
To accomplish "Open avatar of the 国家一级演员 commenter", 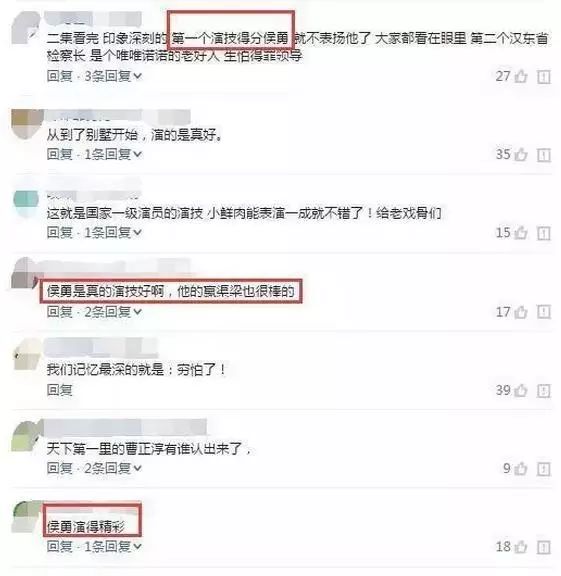I will click(x=26, y=203).
